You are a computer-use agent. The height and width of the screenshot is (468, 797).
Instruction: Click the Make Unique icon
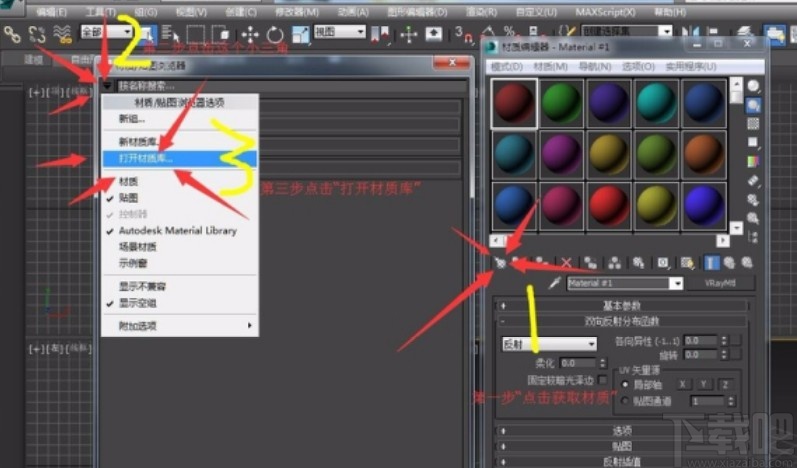click(x=615, y=263)
